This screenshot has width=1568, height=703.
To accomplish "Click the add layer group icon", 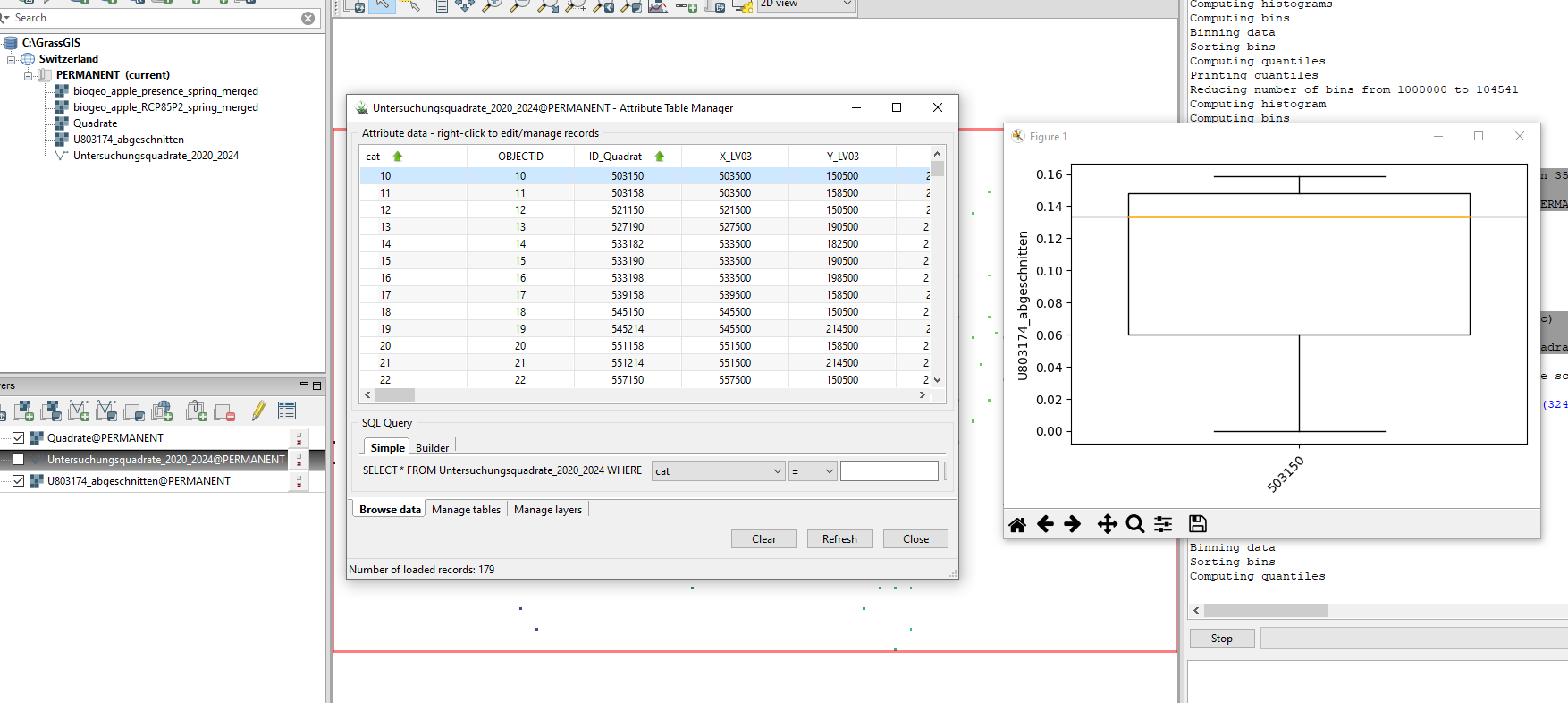I will [197, 411].
